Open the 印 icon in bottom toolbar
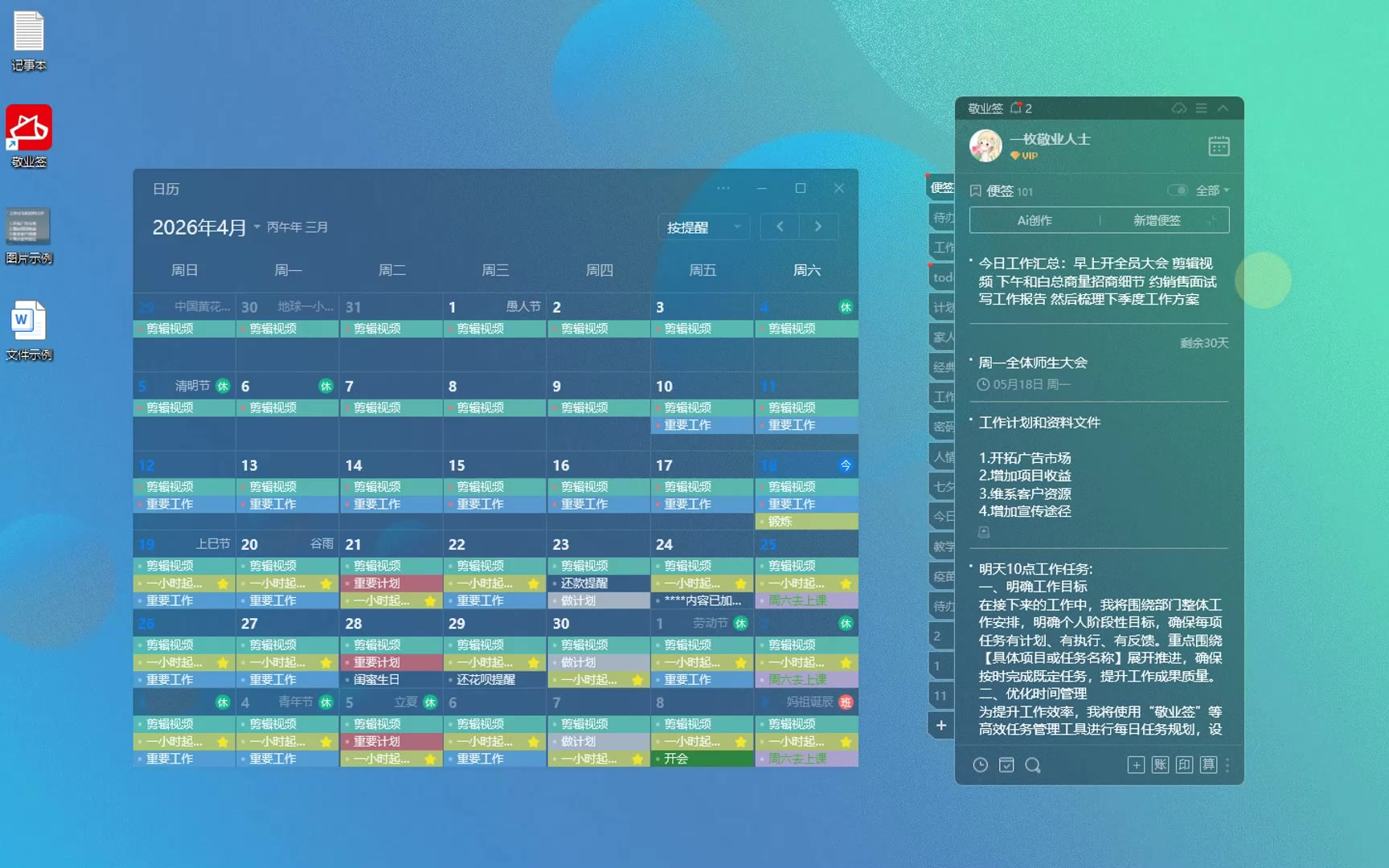Image resolution: width=1389 pixels, height=868 pixels. [1184, 765]
